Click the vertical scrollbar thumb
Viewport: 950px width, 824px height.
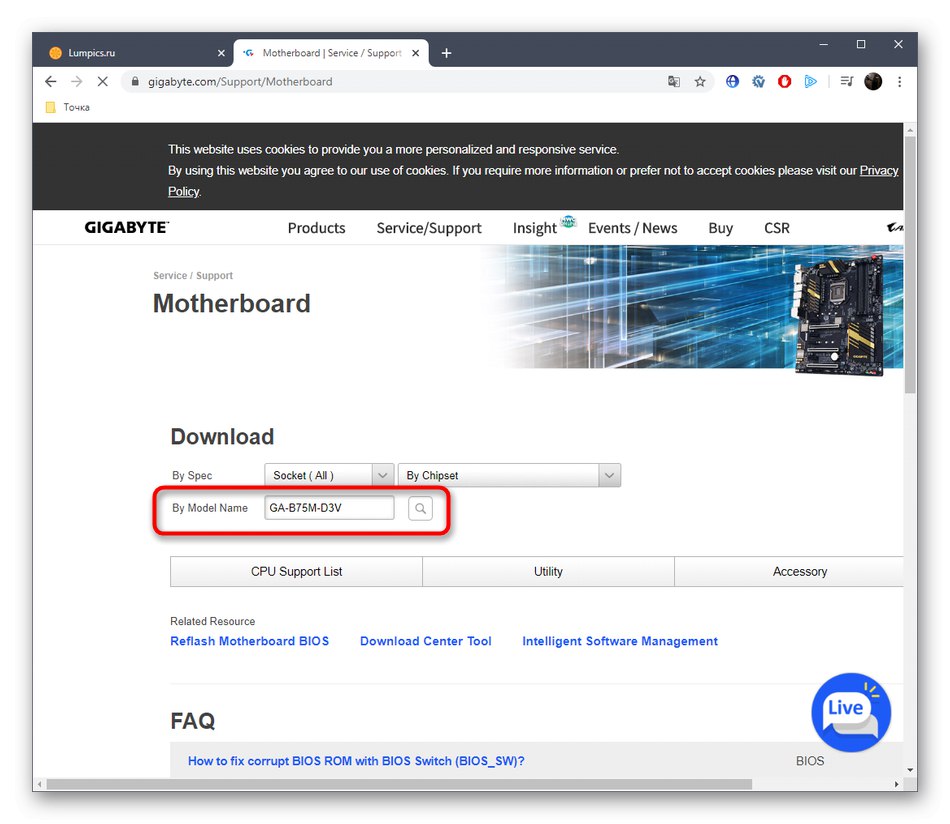[909, 265]
